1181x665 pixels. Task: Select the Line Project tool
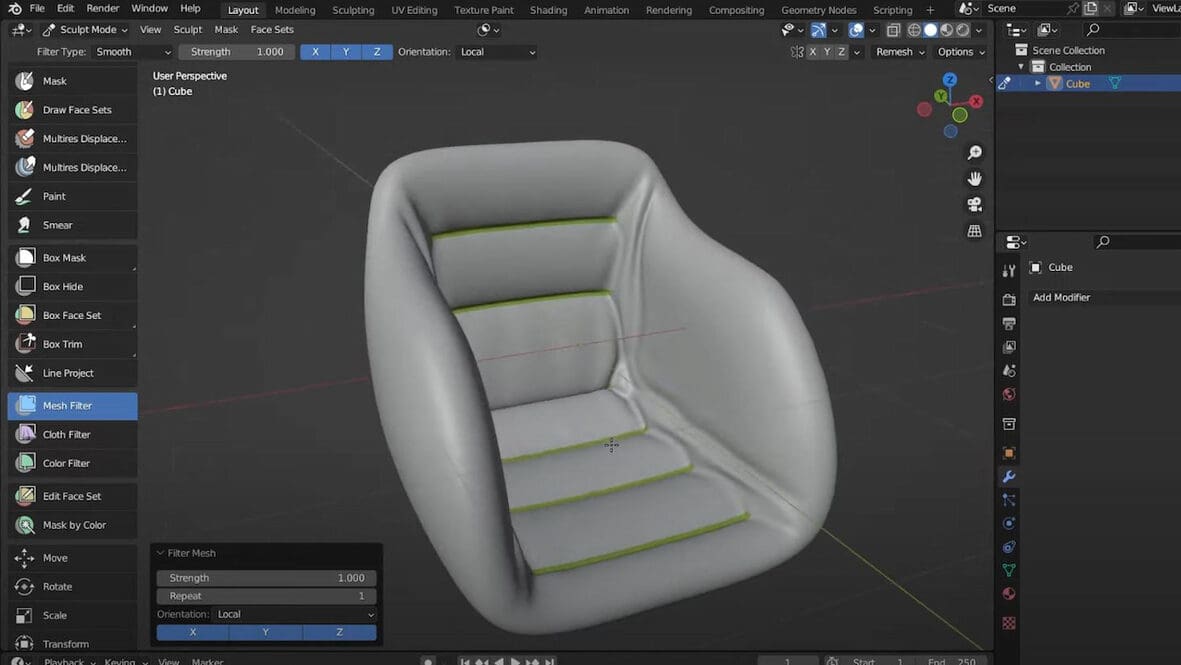click(72, 373)
